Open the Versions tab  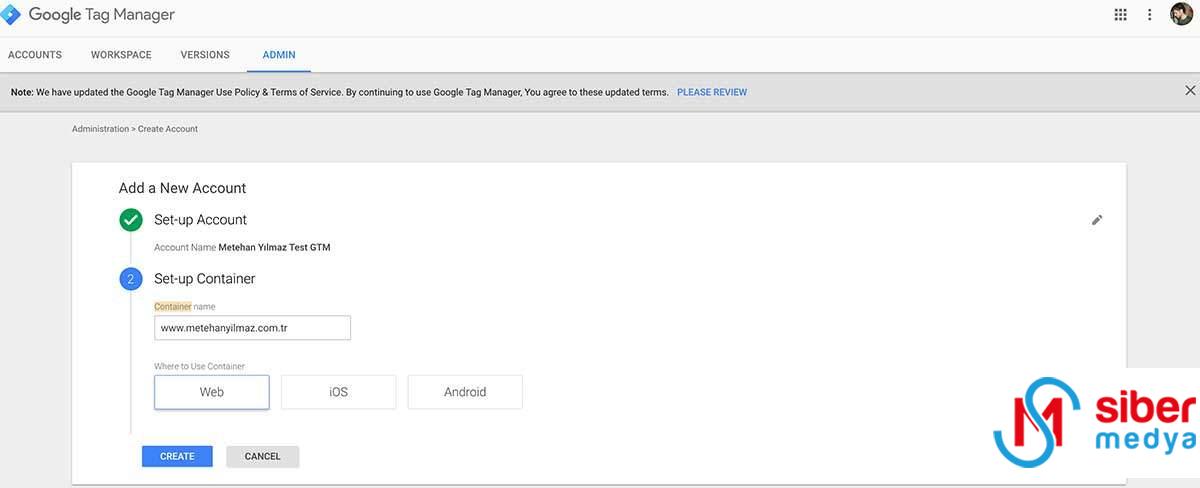205,55
